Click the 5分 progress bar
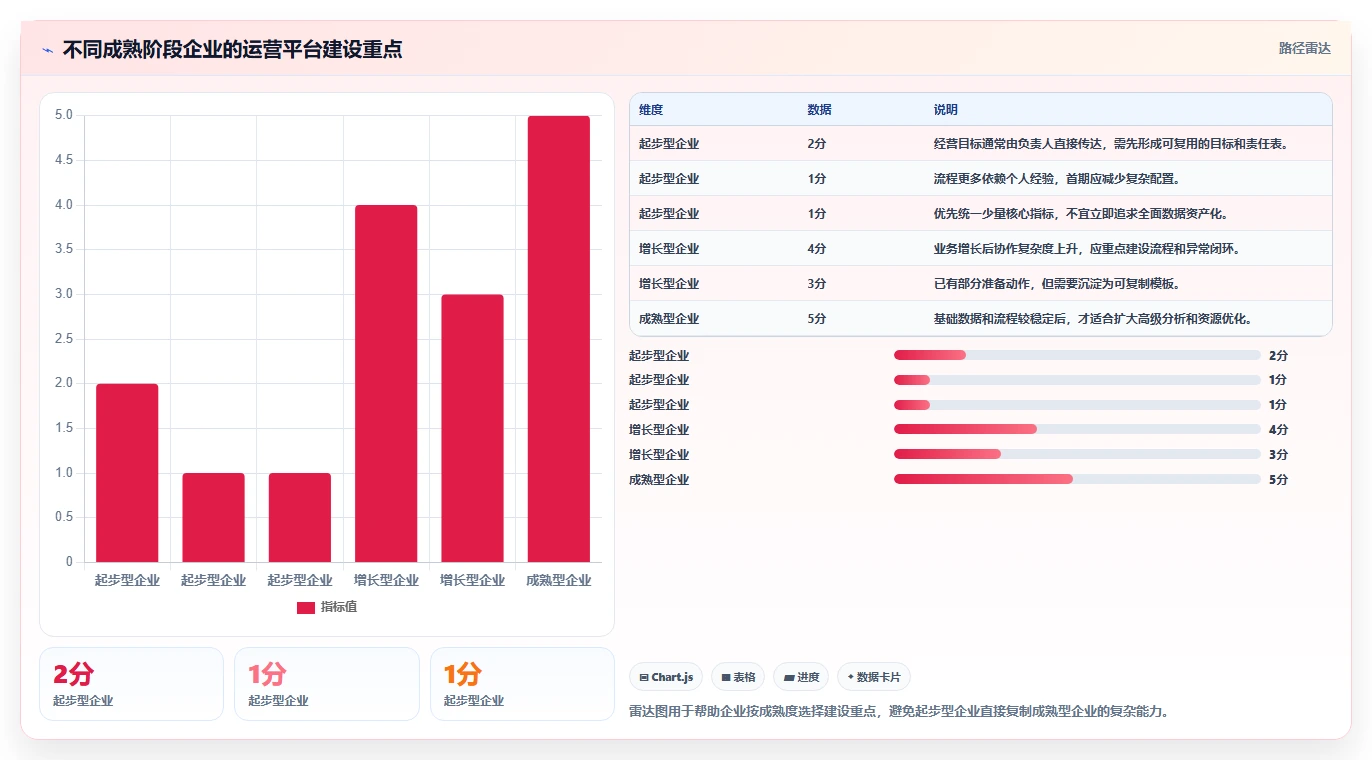1372x760 pixels. [x=1077, y=480]
